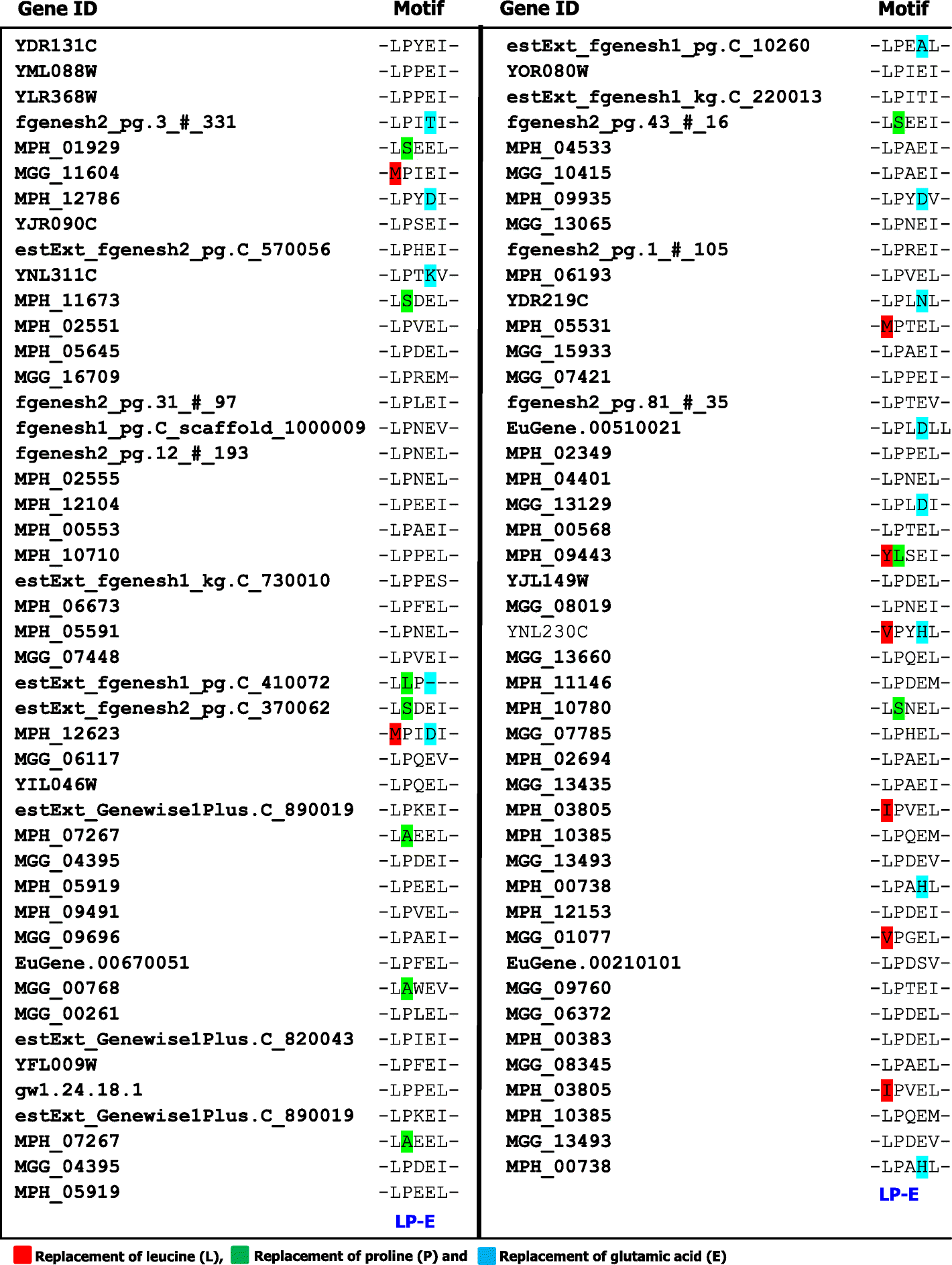952x1265 pixels.
Task: Select gene ID estExt_fgenesh1_kg.C_730010
Action: (173, 581)
